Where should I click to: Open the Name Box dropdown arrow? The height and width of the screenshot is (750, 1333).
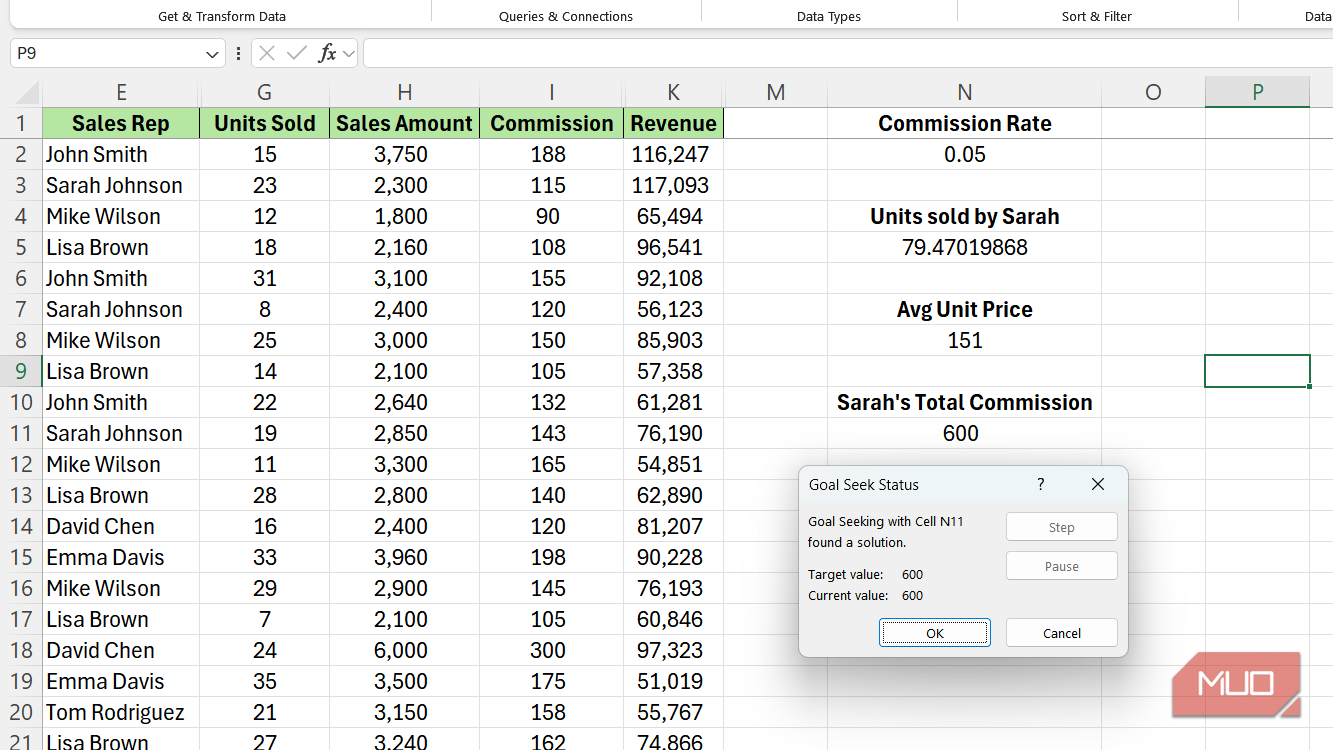pyautogui.click(x=212, y=53)
